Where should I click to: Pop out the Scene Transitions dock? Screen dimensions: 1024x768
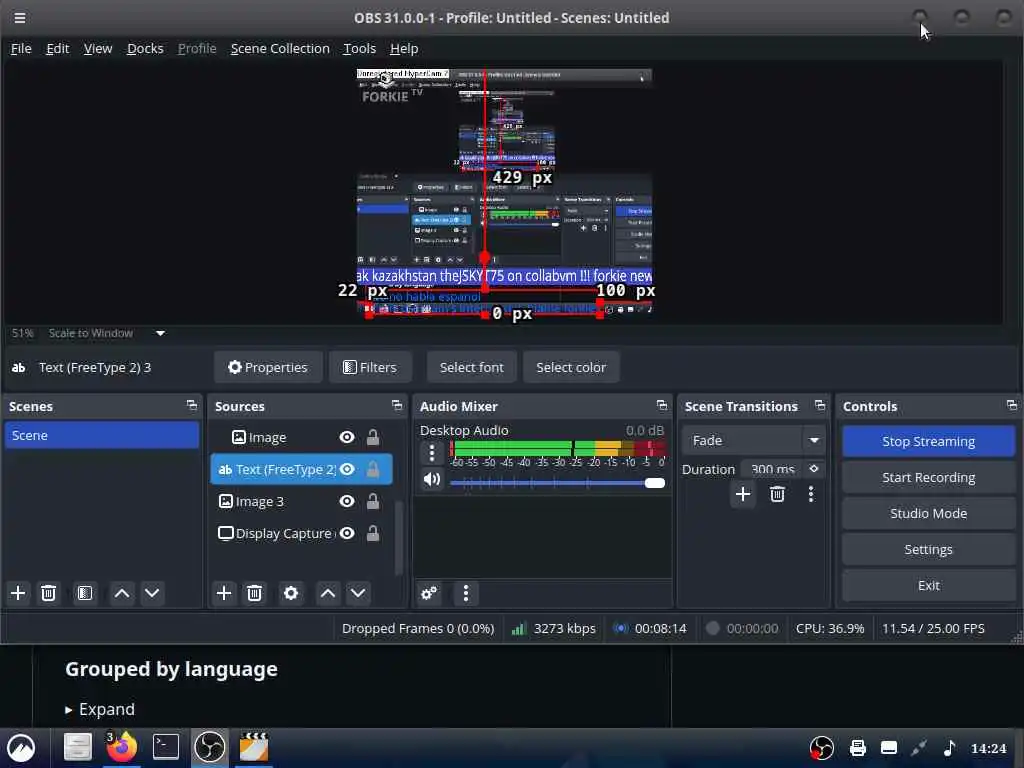coord(820,406)
